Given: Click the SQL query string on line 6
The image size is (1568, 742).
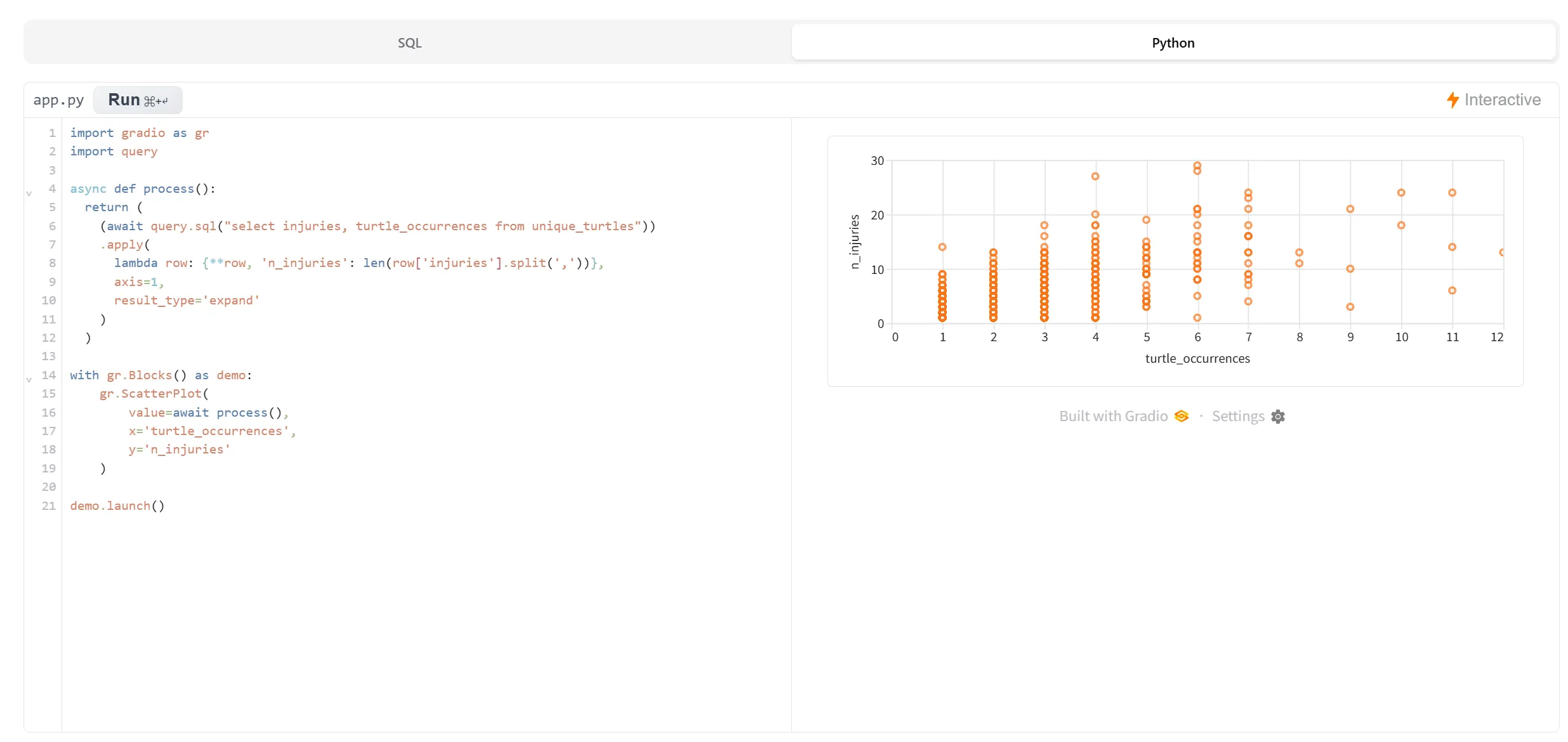Looking at the screenshot, I should [432, 226].
